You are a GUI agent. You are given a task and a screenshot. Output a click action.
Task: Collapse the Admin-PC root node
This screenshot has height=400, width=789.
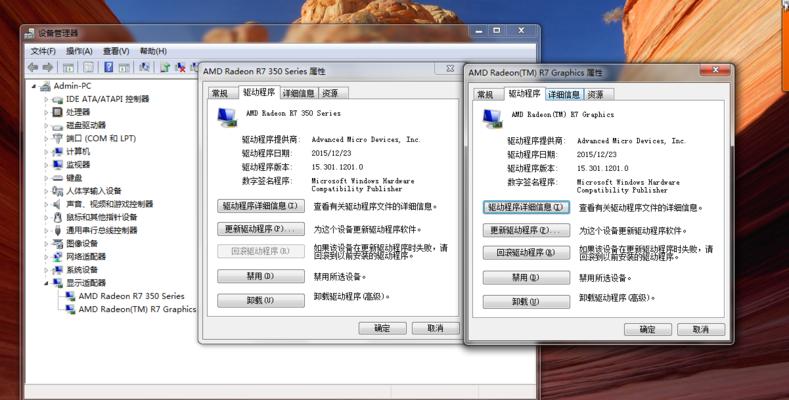(34, 86)
